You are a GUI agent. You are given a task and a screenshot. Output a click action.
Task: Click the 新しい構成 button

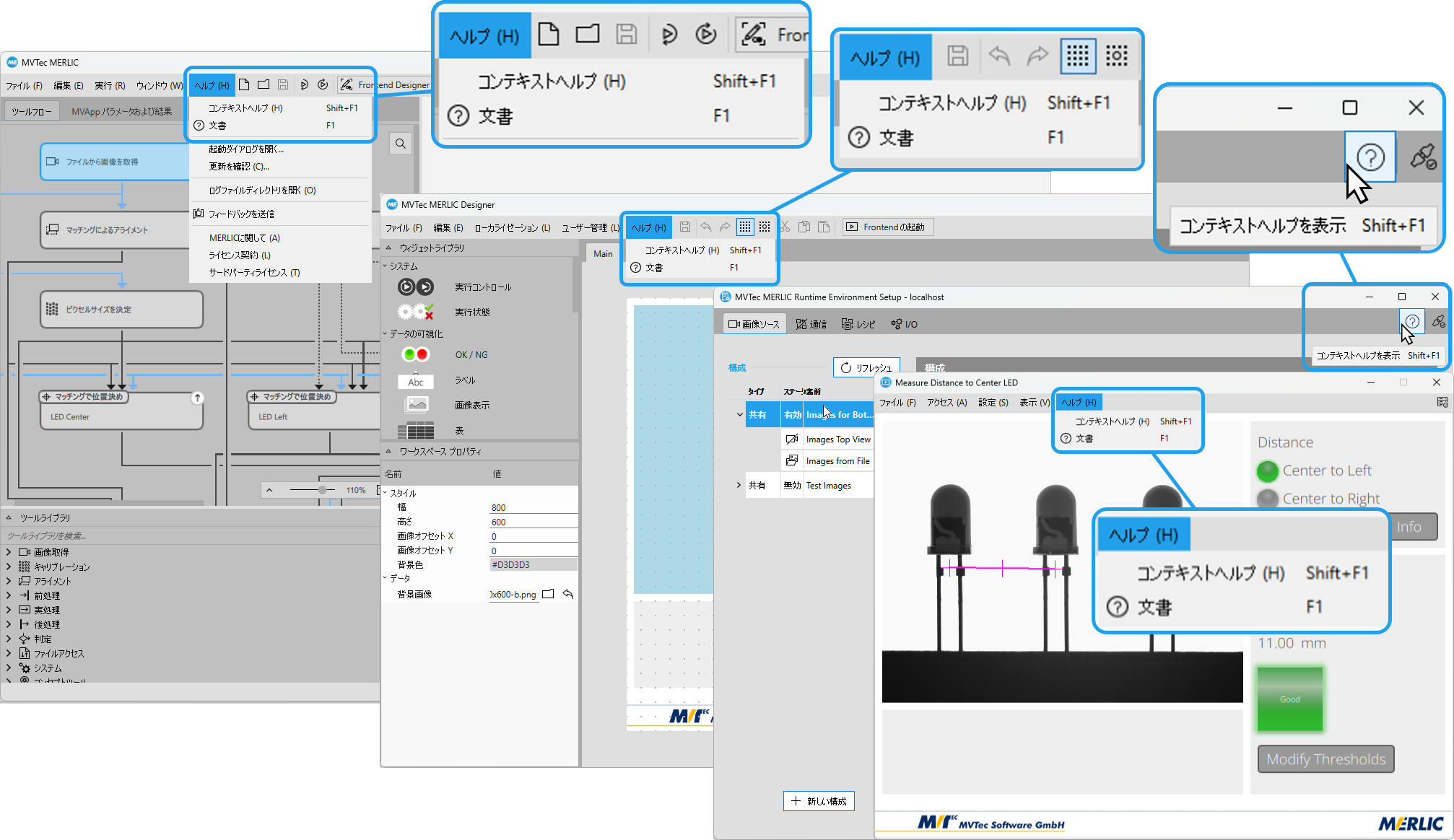(819, 801)
